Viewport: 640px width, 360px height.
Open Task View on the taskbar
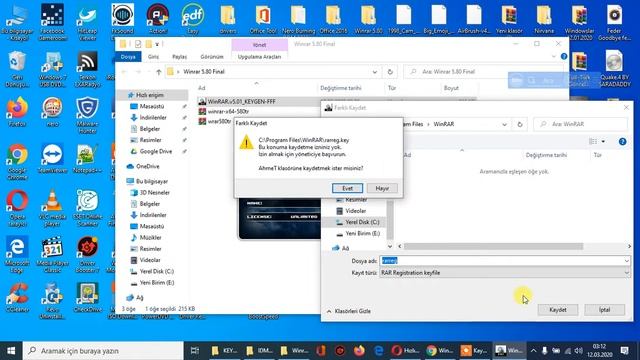[x=195, y=351]
